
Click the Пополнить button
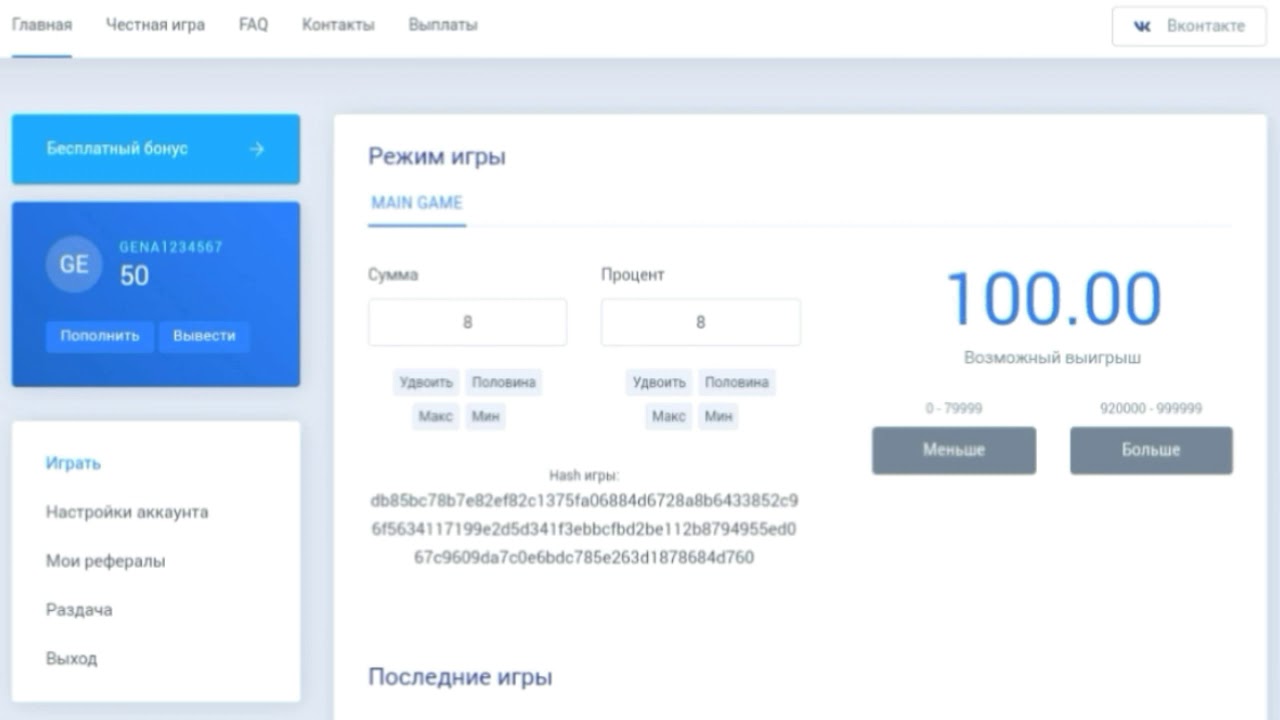(100, 336)
